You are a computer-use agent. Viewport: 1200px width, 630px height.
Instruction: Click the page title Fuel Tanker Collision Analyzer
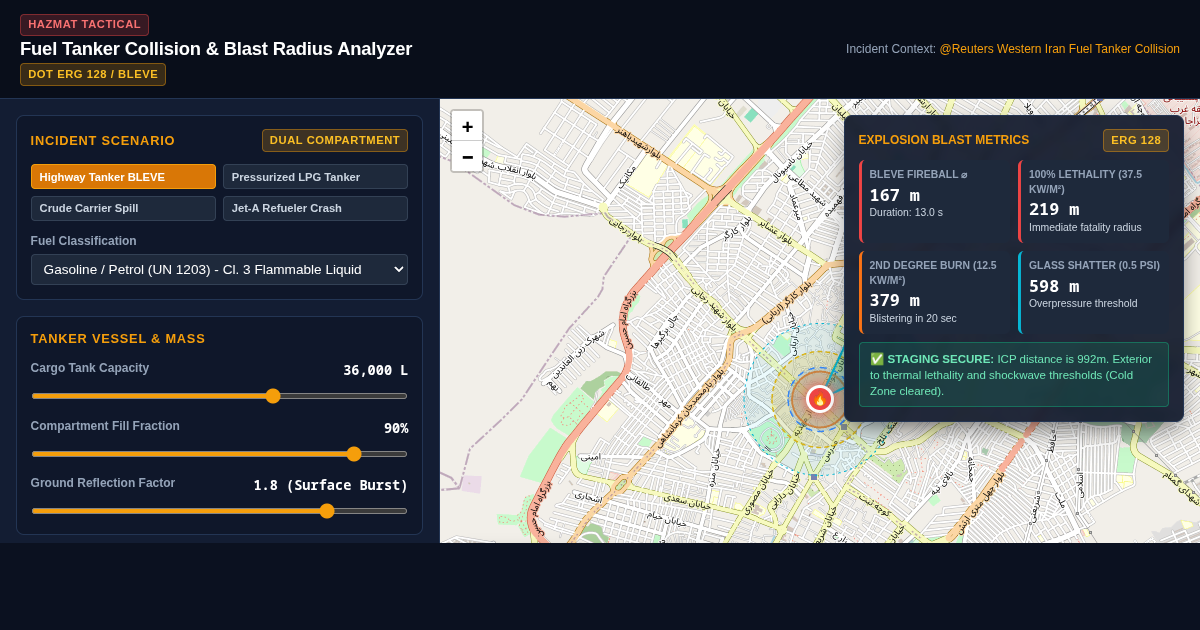point(216,49)
